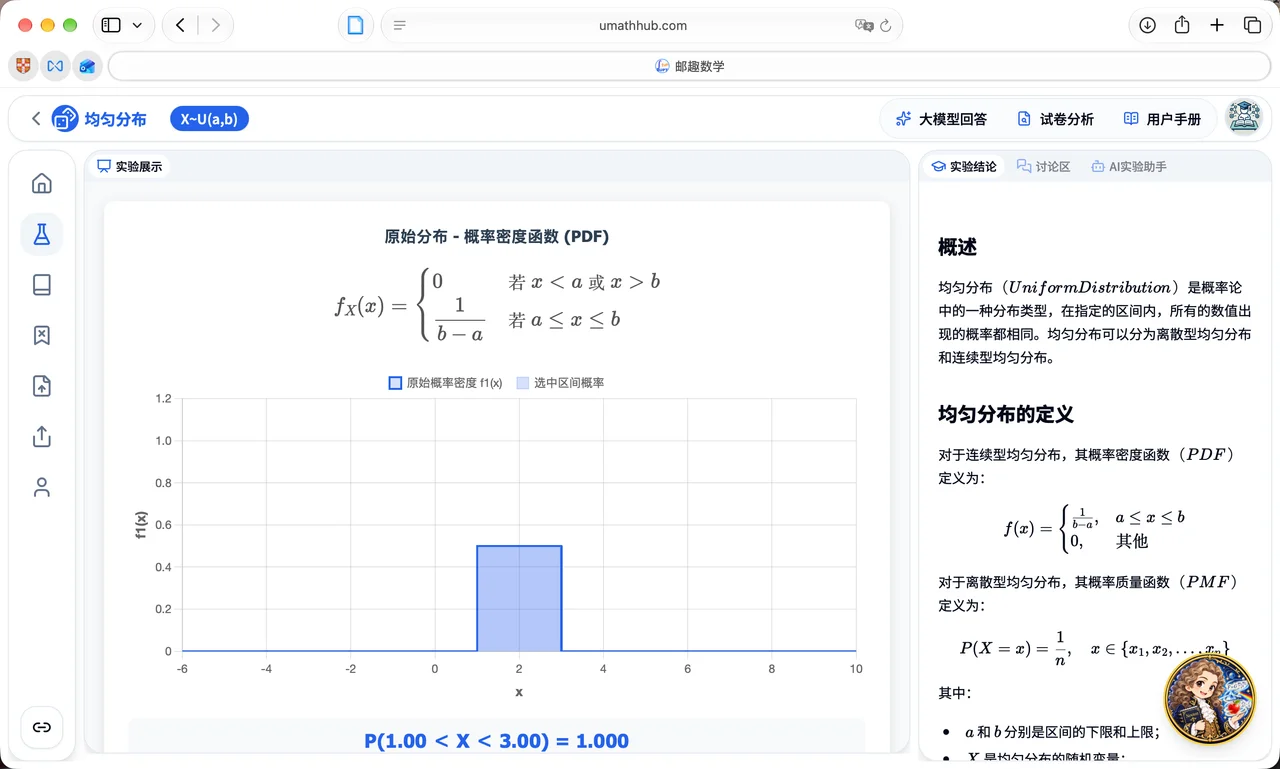Click the document page icon in toolbar
Image resolution: width=1280 pixels, height=769 pixels.
pos(355,26)
